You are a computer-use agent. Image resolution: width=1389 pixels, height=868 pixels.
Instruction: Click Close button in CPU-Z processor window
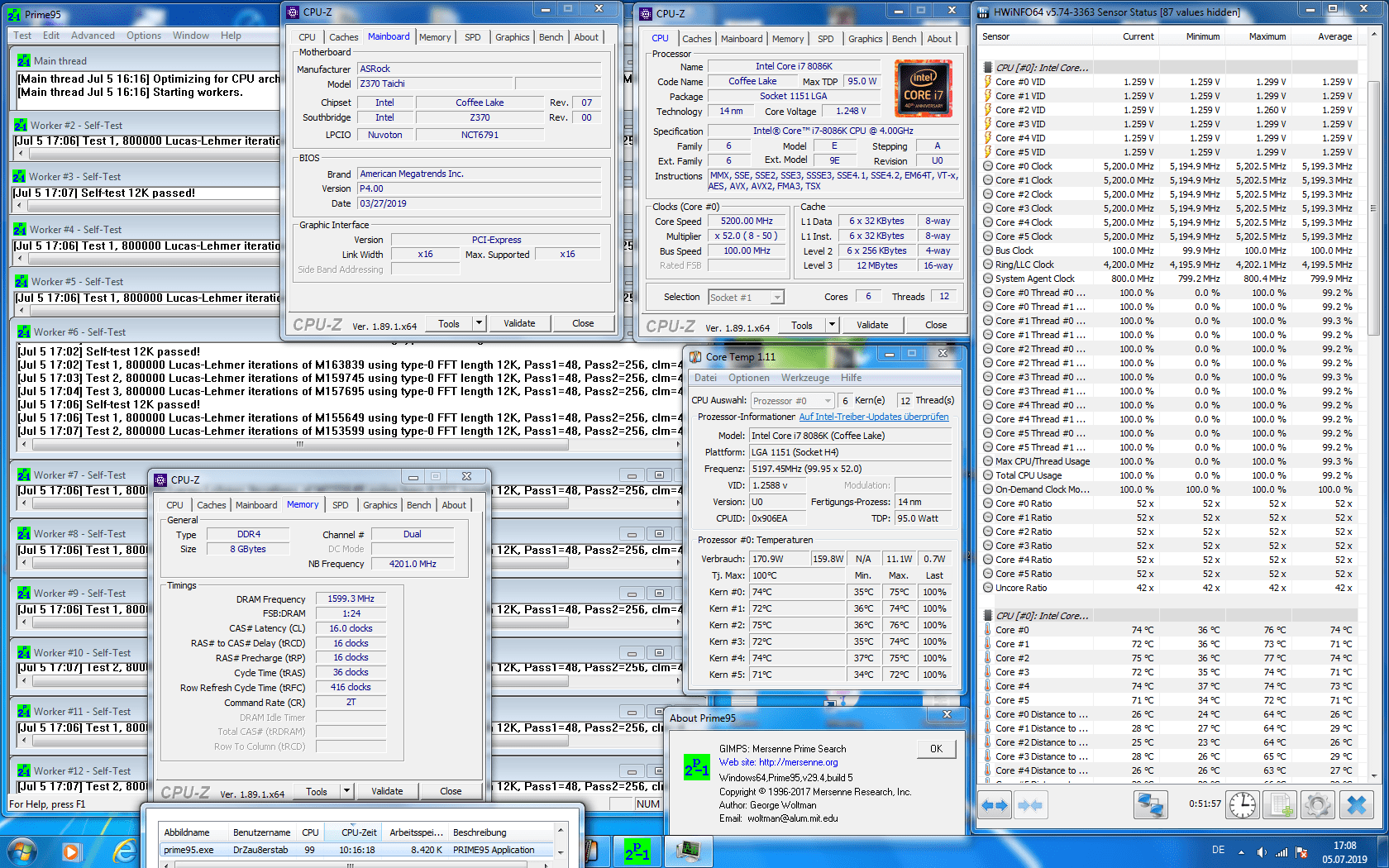pyautogui.click(x=936, y=325)
